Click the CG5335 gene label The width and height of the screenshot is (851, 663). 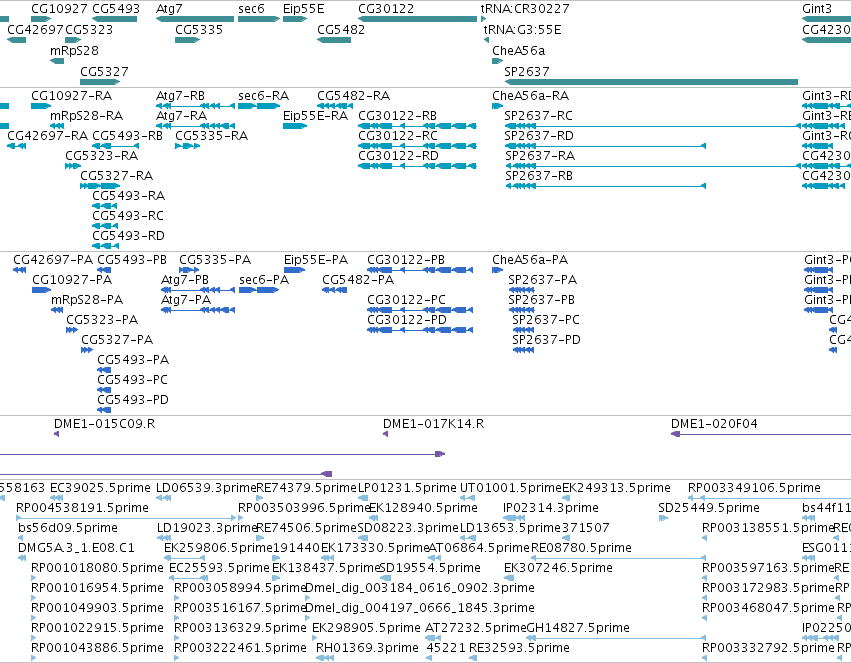coord(199,30)
